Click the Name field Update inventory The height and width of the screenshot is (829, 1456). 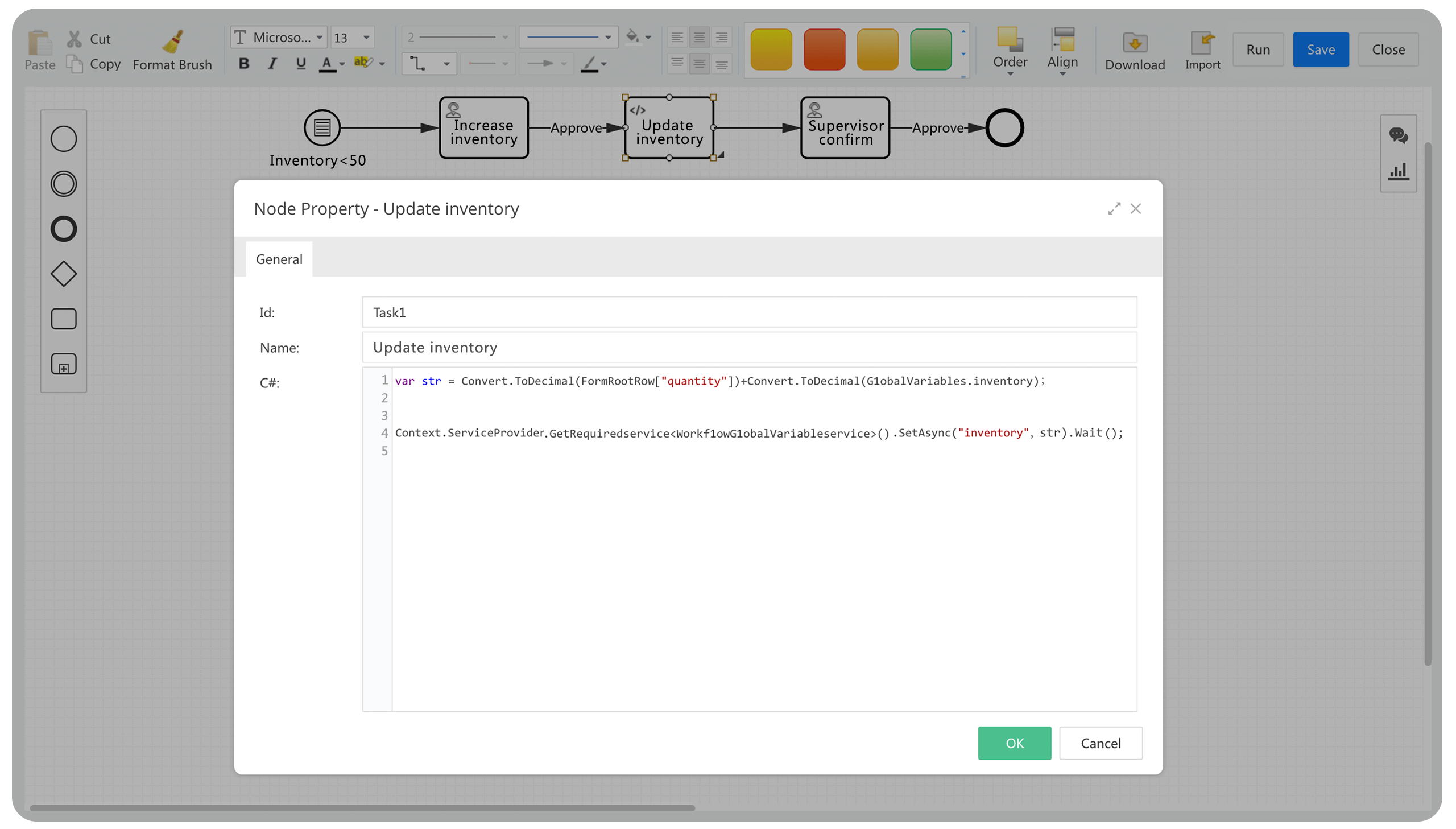coord(750,347)
